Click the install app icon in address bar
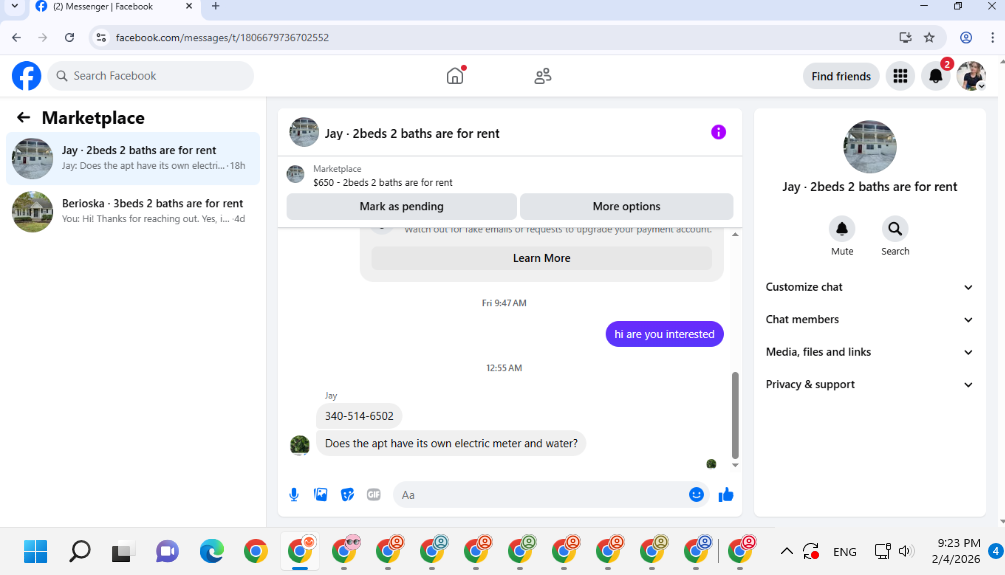Image resolution: width=1005 pixels, height=575 pixels. tap(905, 37)
